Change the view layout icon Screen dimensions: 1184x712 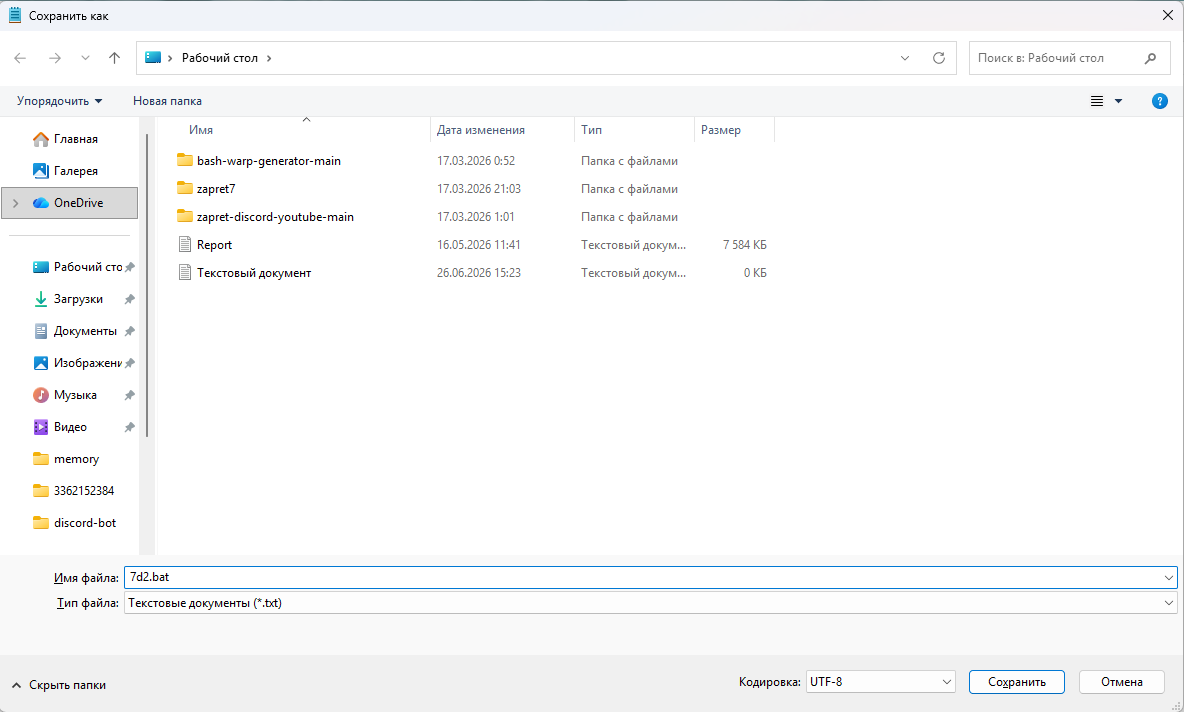point(1097,101)
